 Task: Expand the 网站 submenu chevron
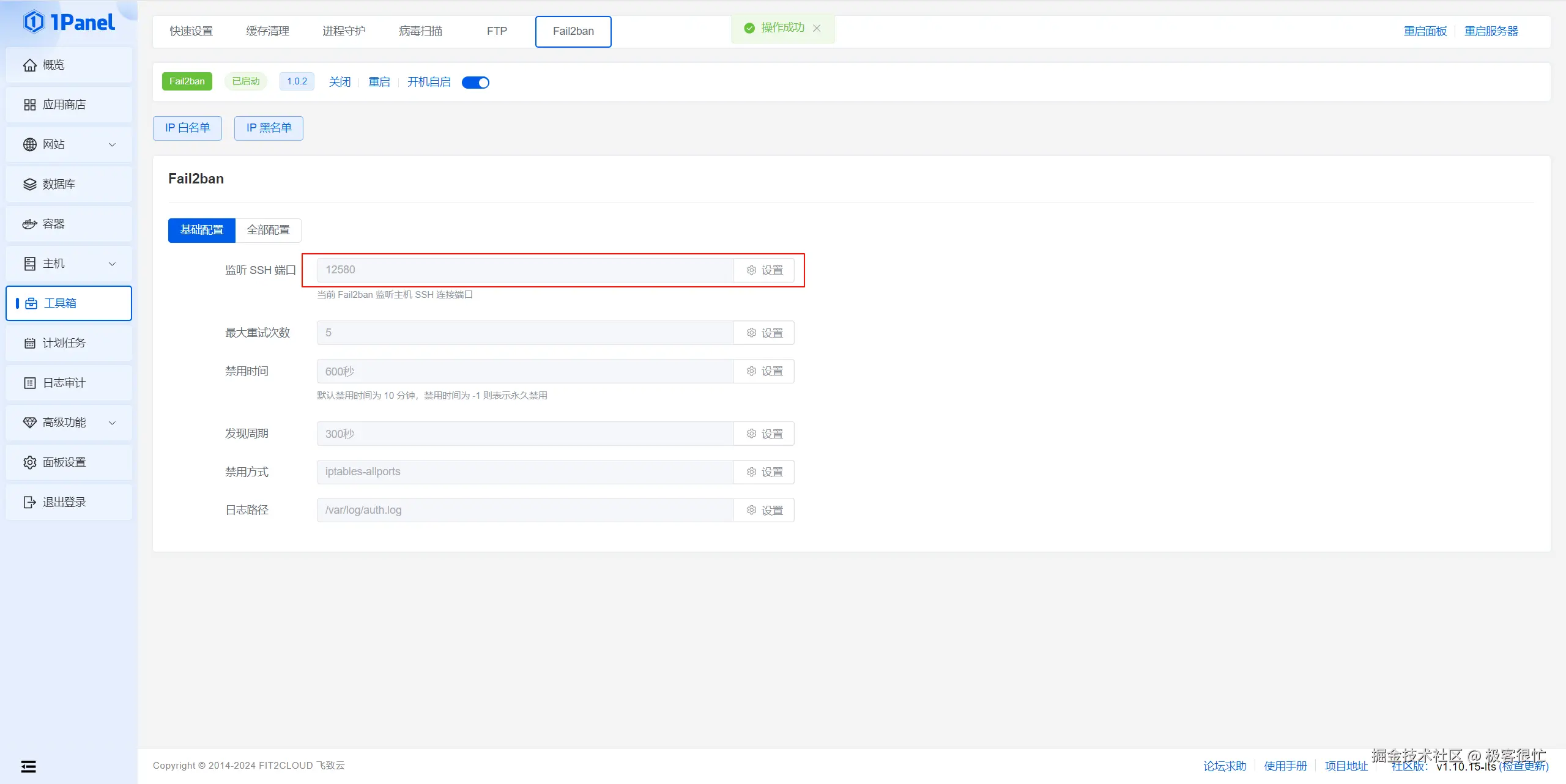[112, 144]
